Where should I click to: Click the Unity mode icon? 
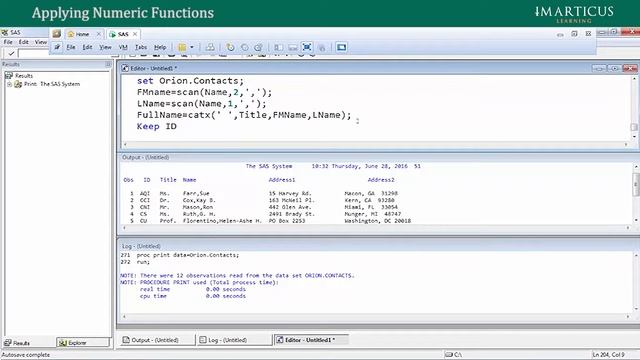click(322, 47)
